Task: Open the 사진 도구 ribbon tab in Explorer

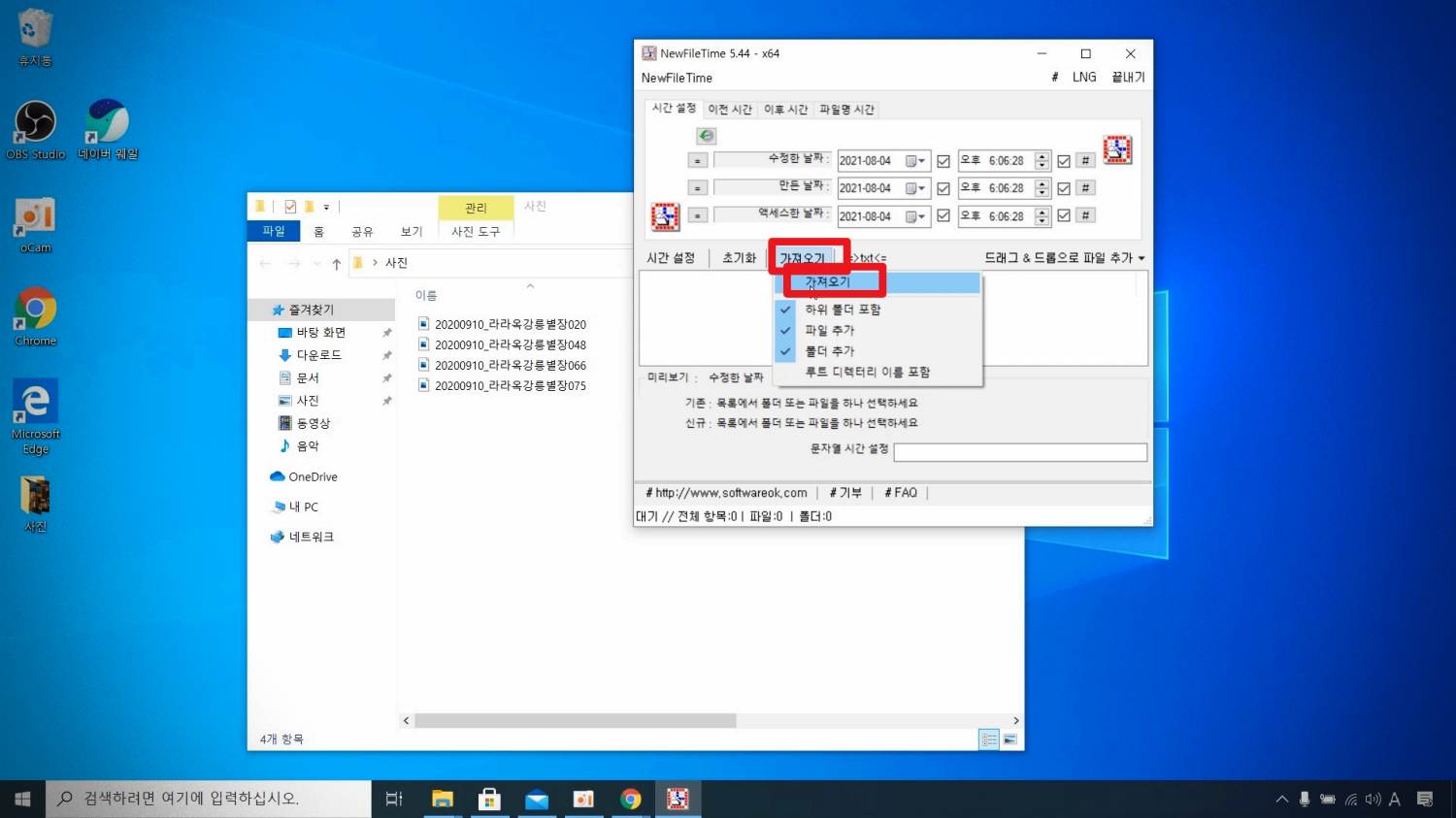Action: click(x=476, y=232)
